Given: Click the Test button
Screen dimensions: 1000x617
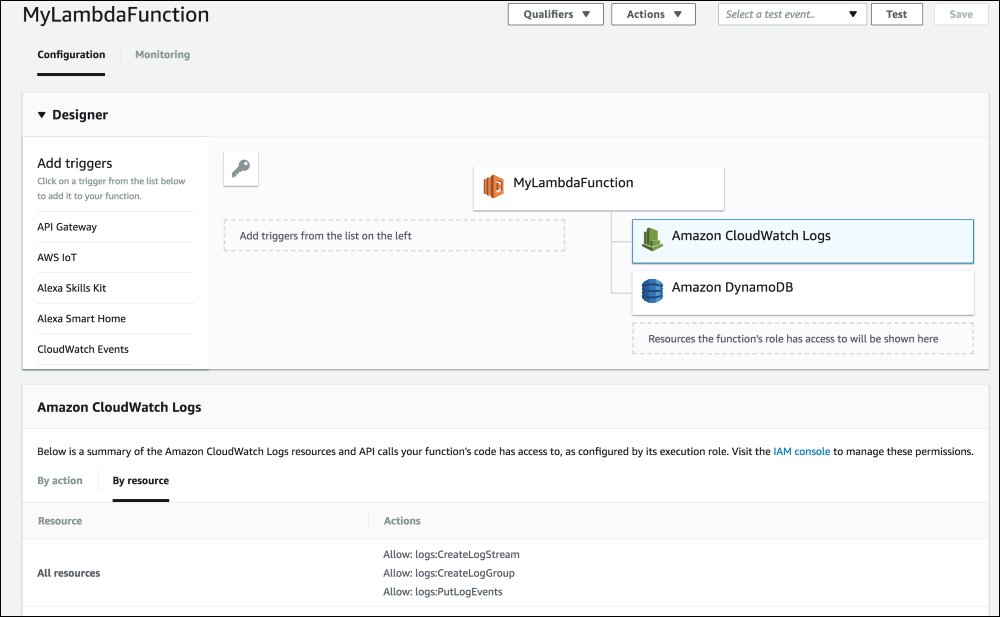Looking at the screenshot, I should point(896,14).
